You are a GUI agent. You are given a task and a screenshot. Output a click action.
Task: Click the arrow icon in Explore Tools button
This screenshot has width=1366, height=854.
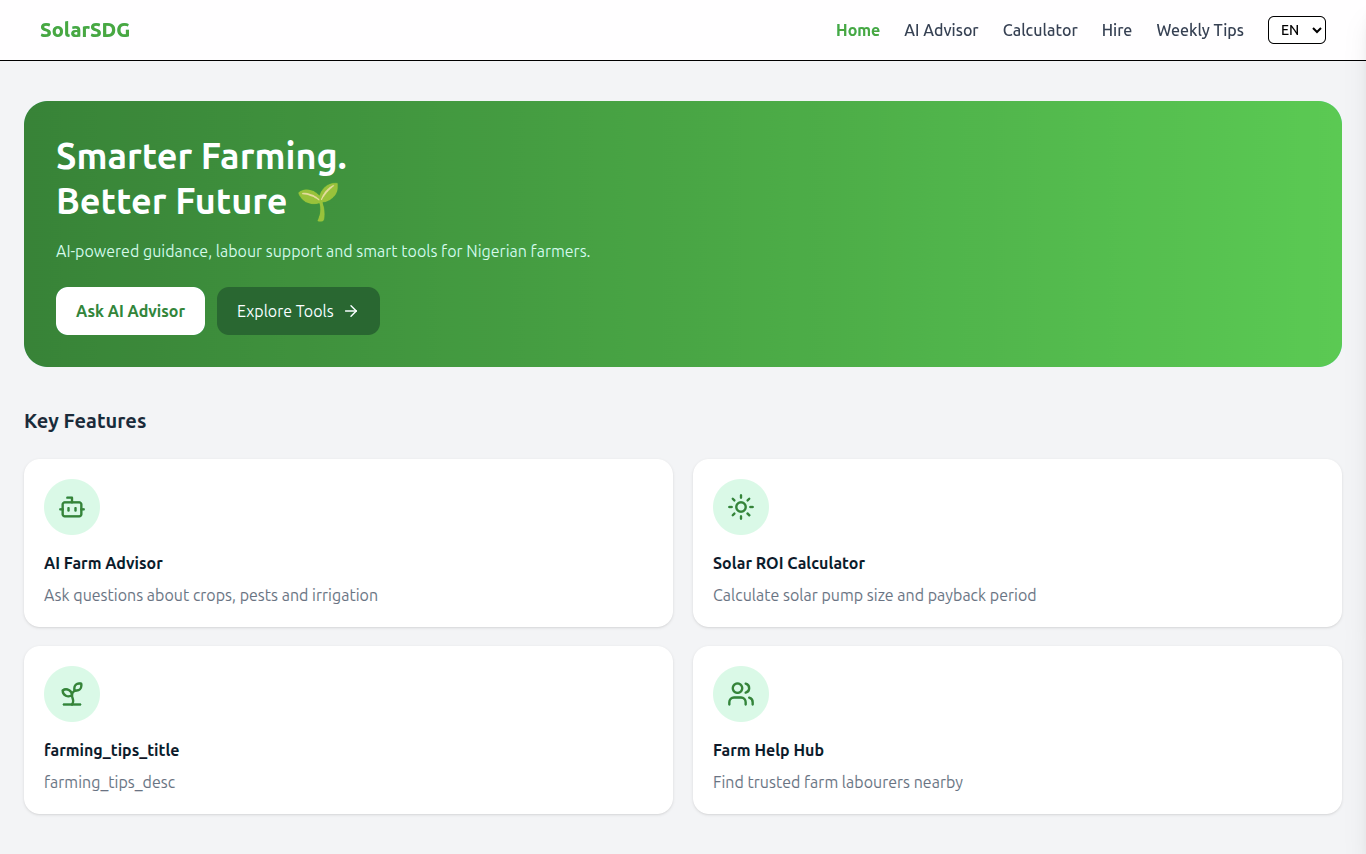[x=351, y=311]
